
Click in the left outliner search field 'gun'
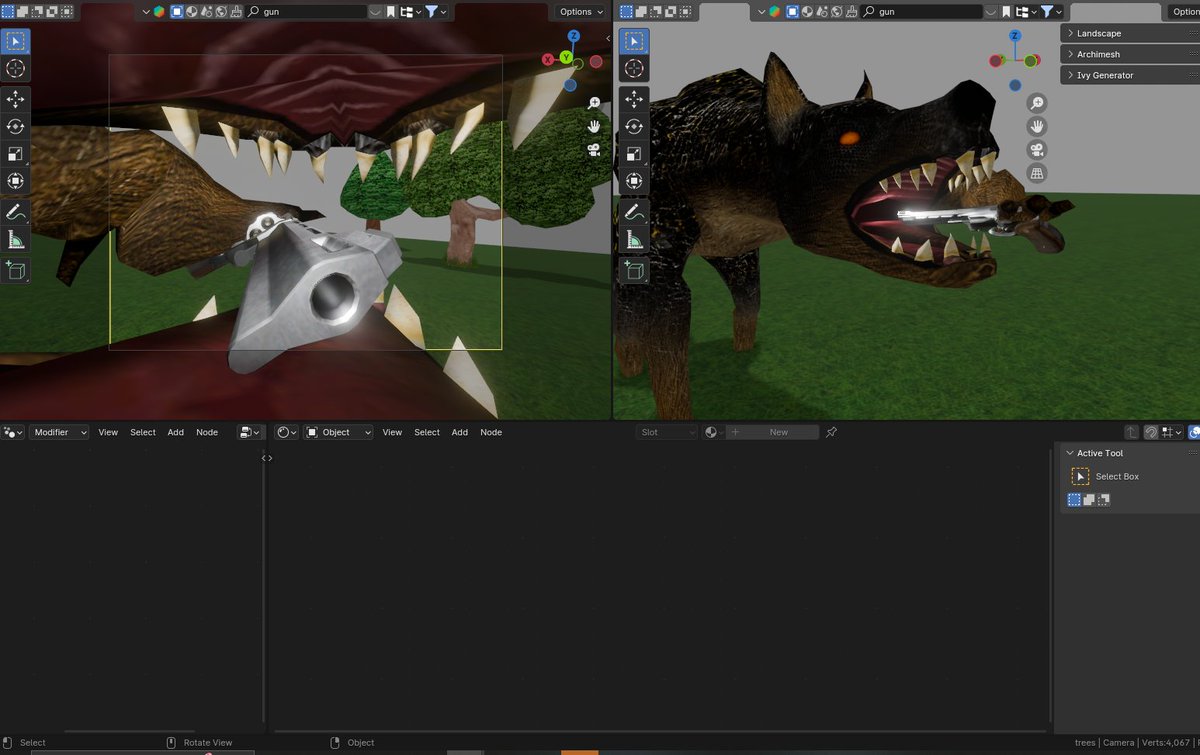[x=306, y=12]
